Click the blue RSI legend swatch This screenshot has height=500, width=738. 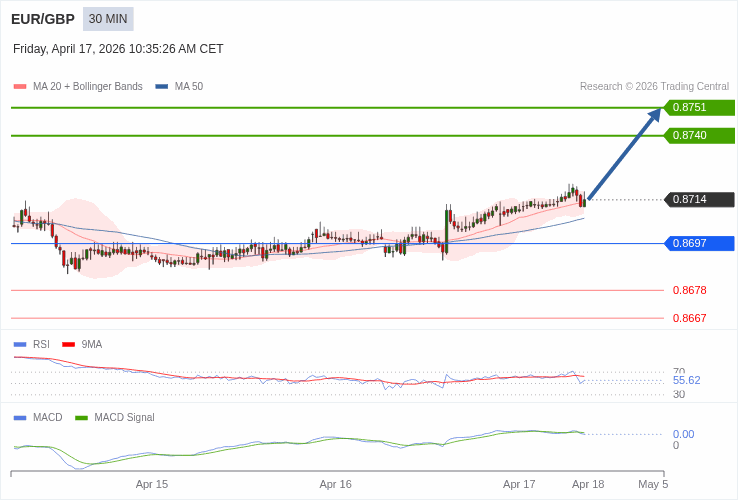pyautogui.click(x=20, y=345)
